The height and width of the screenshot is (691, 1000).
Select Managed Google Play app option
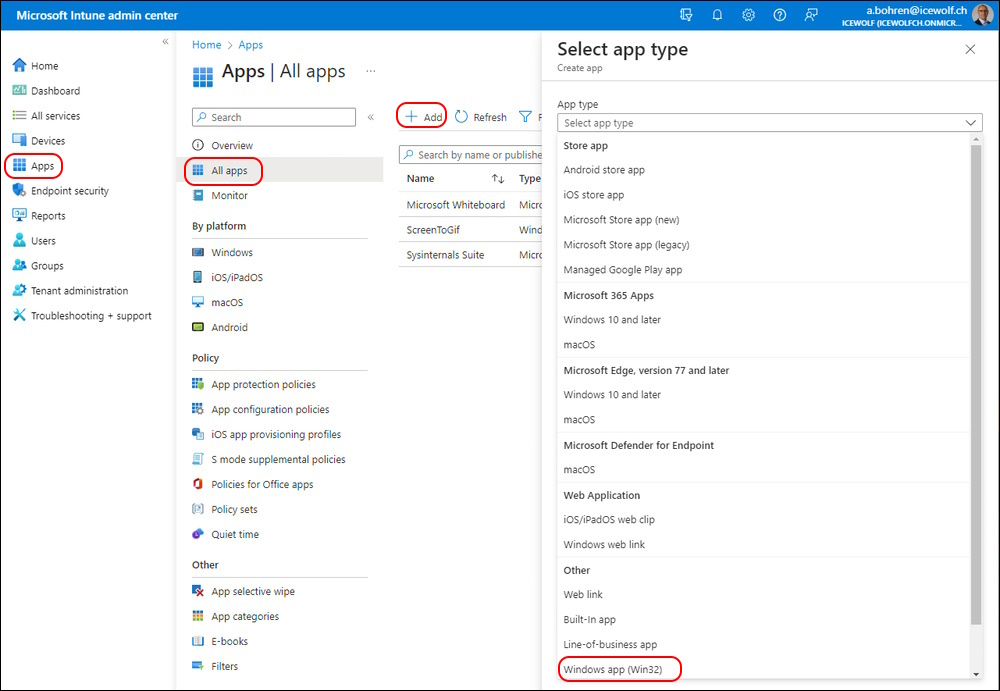tap(622, 269)
